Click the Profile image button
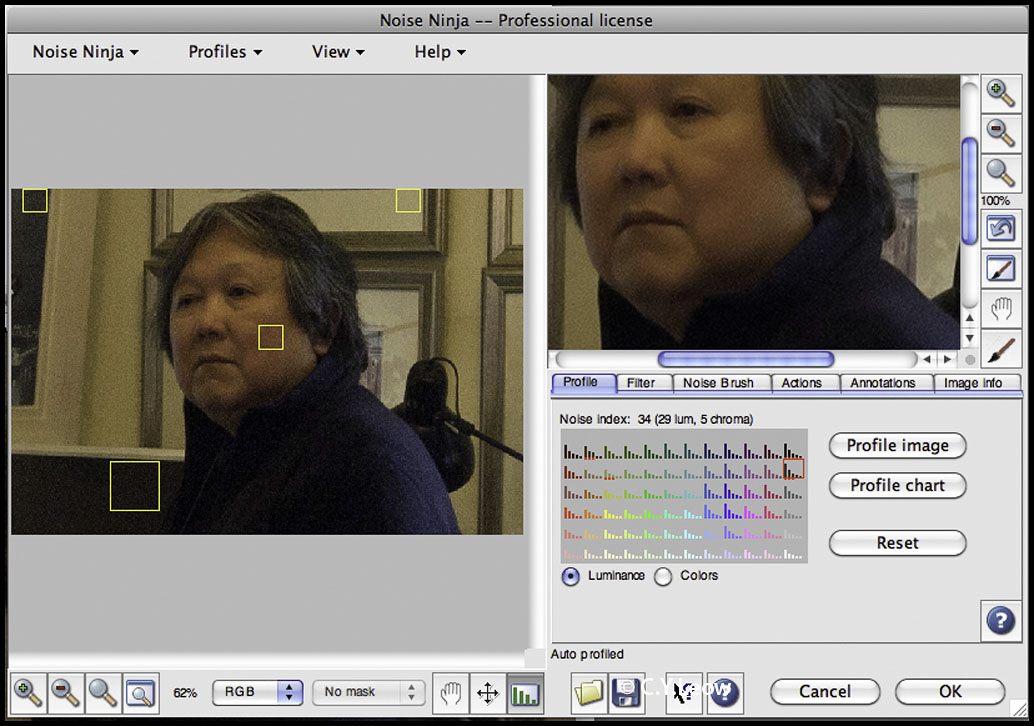 897,446
